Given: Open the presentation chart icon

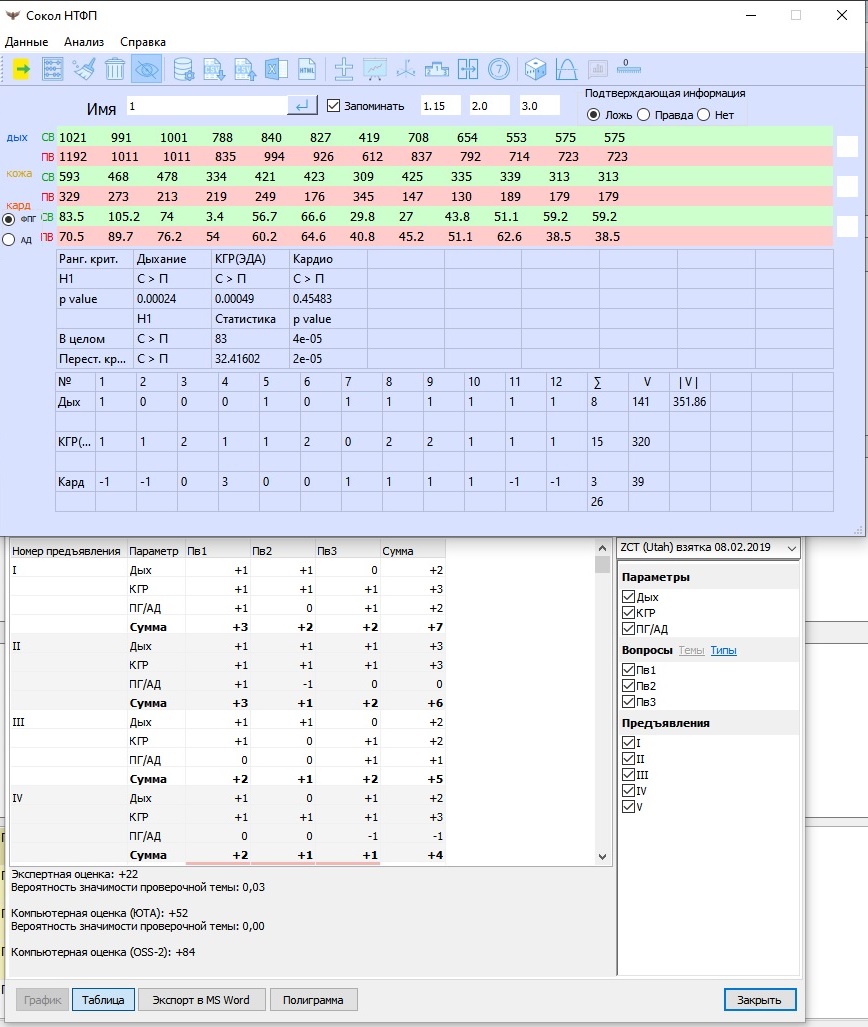Looking at the screenshot, I should [x=375, y=69].
